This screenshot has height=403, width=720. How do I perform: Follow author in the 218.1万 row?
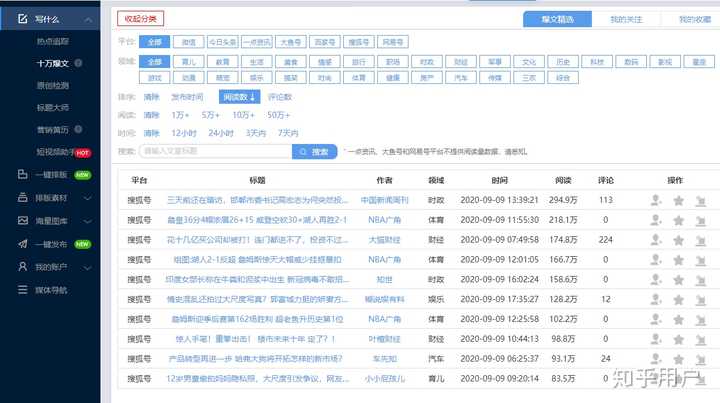[656, 220]
